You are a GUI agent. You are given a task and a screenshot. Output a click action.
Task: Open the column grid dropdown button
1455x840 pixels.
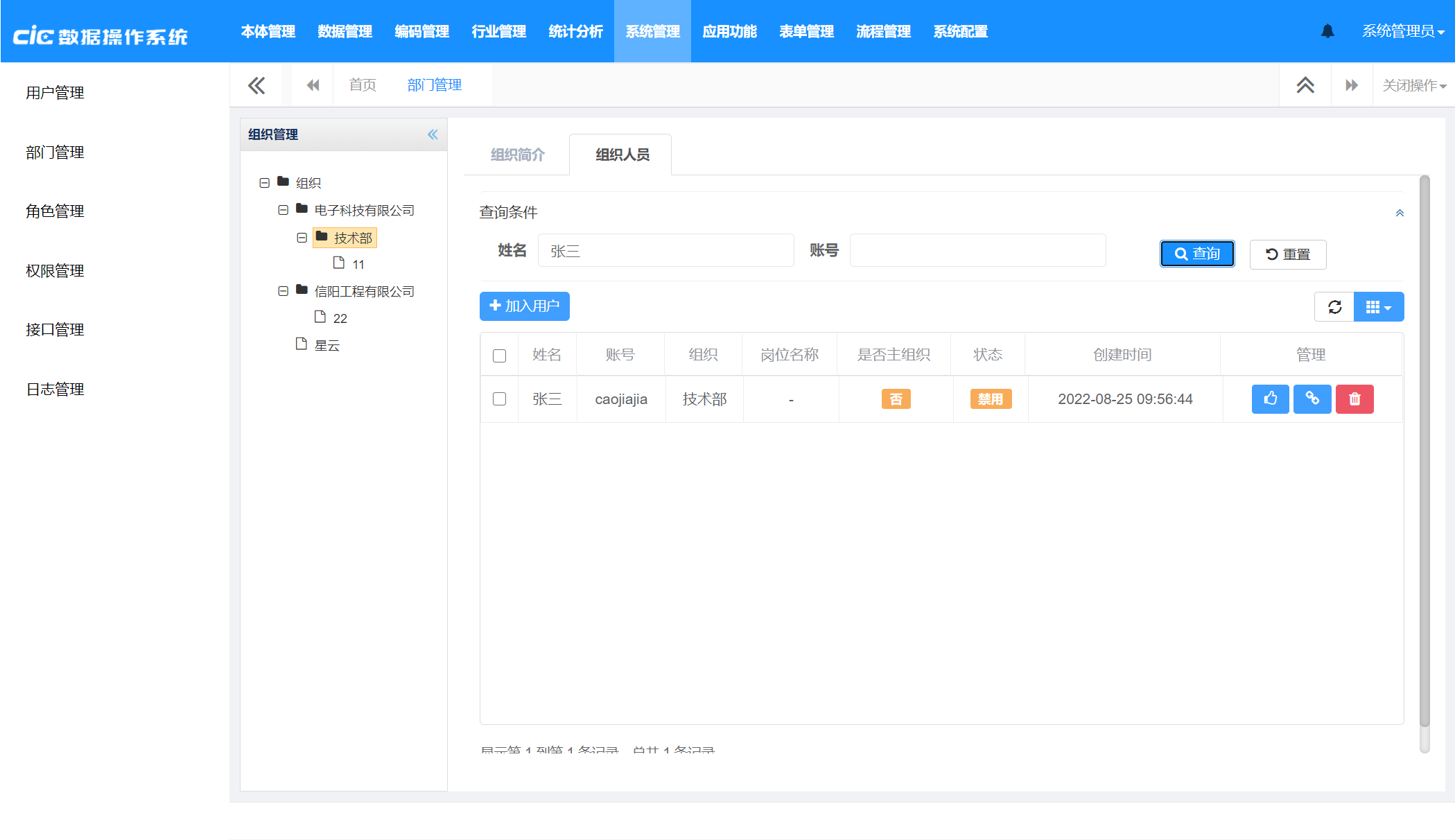(1378, 307)
